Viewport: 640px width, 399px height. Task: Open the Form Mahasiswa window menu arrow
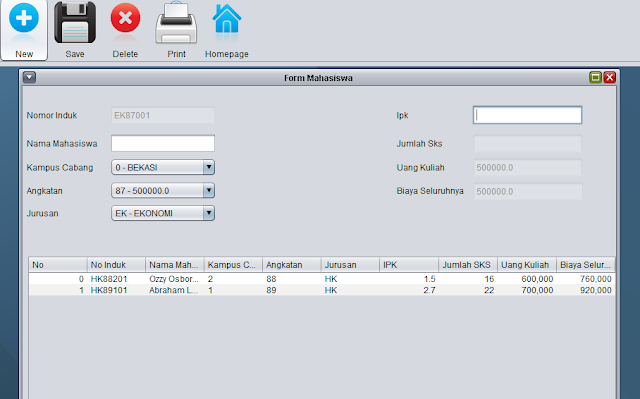(x=29, y=77)
